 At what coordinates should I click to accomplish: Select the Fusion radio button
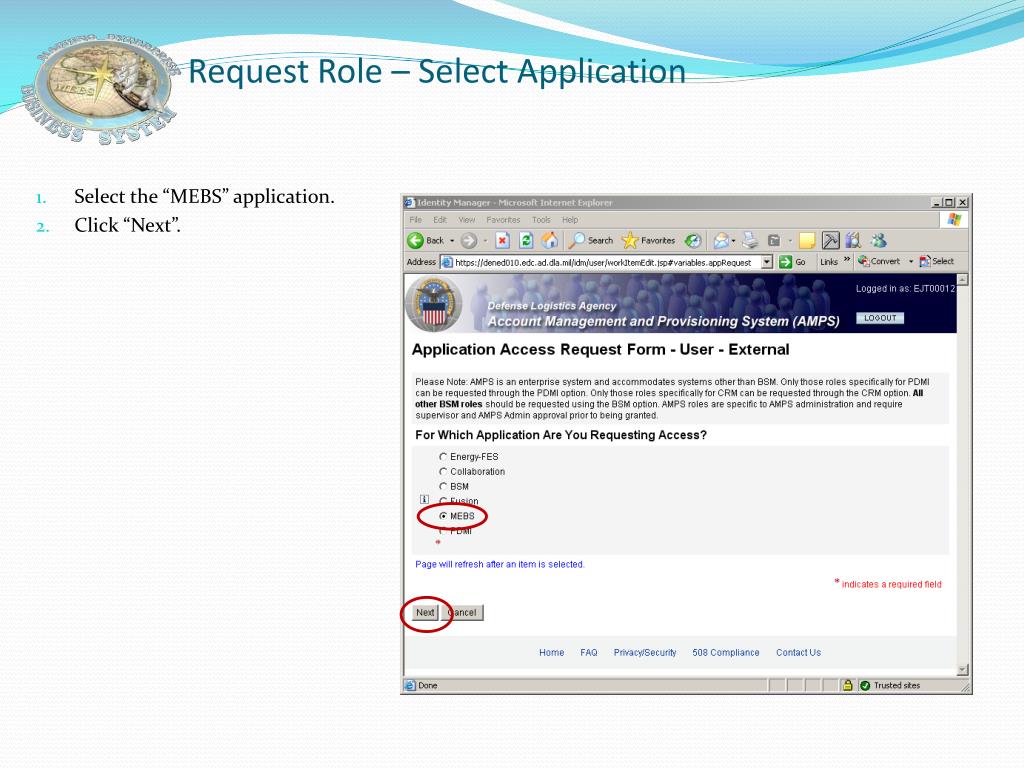(443, 501)
